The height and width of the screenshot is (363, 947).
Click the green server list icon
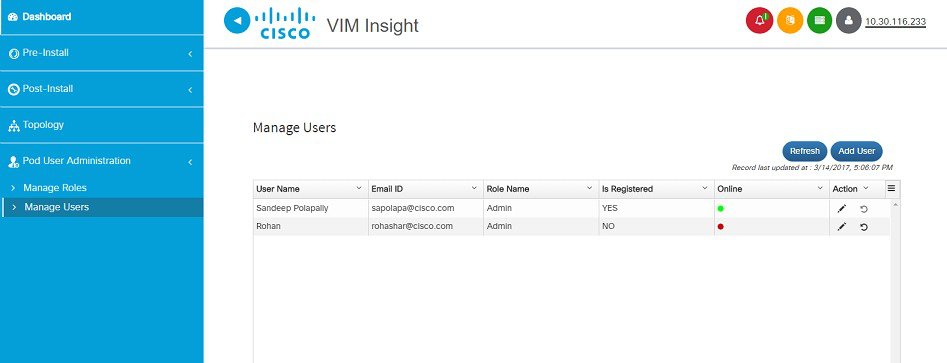click(820, 21)
